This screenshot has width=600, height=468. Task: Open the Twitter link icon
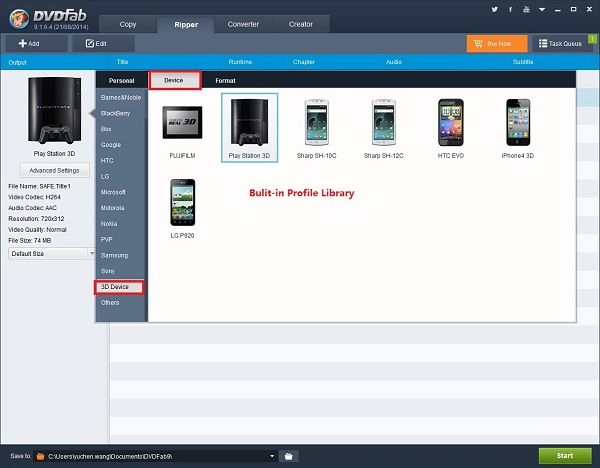[494, 9]
